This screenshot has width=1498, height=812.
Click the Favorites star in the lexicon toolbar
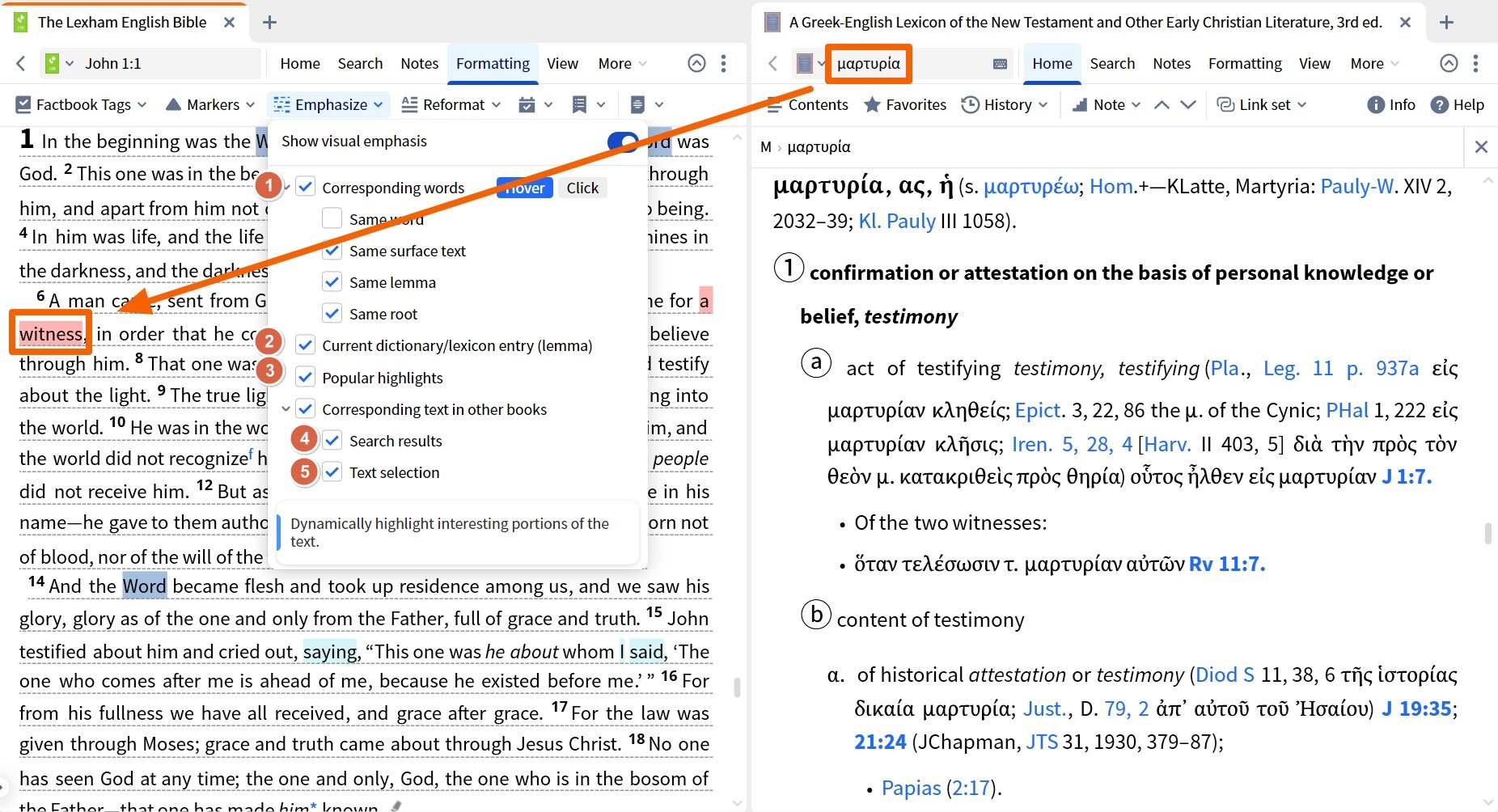pos(872,104)
